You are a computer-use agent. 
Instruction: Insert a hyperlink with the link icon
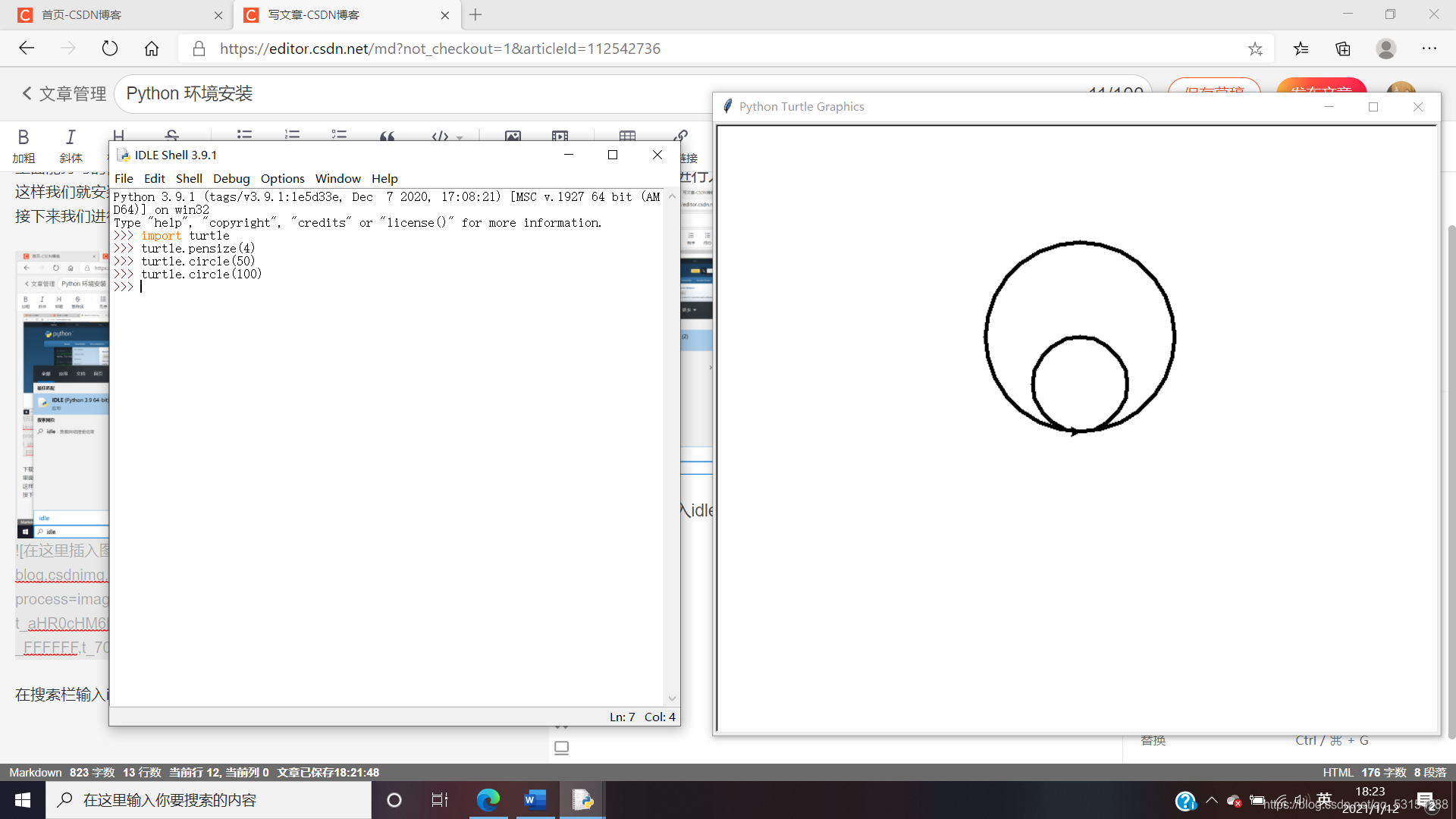tap(680, 136)
